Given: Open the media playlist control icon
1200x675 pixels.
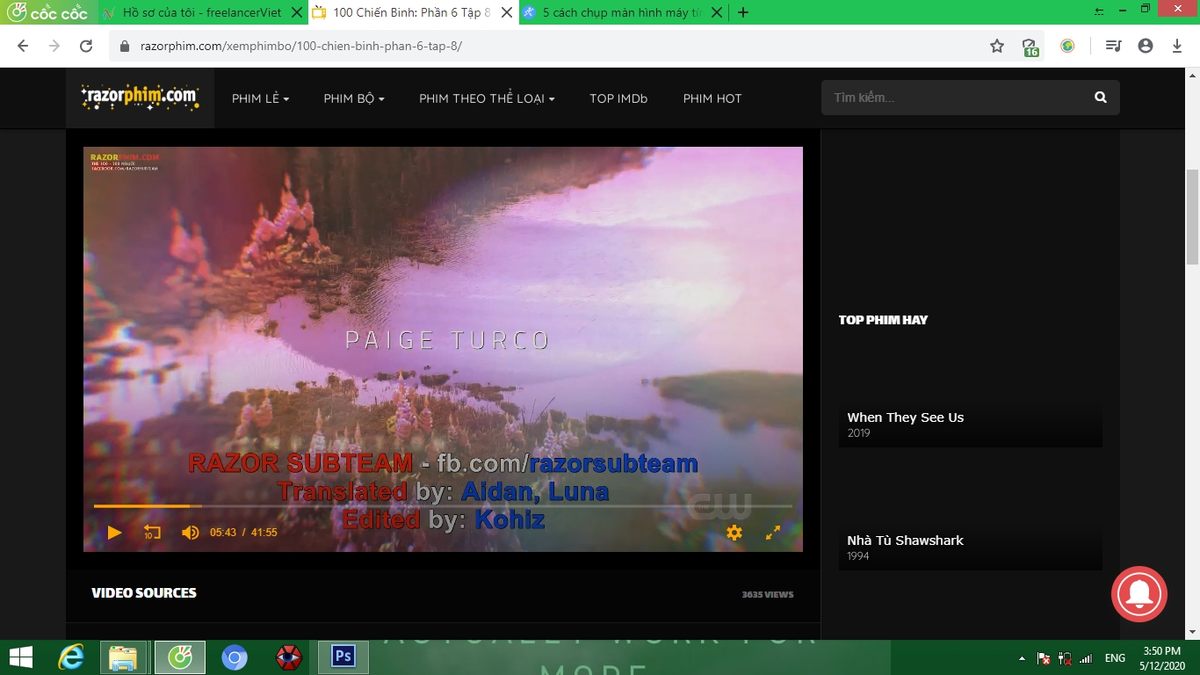Looking at the screenshot, I should (1114, 46).
